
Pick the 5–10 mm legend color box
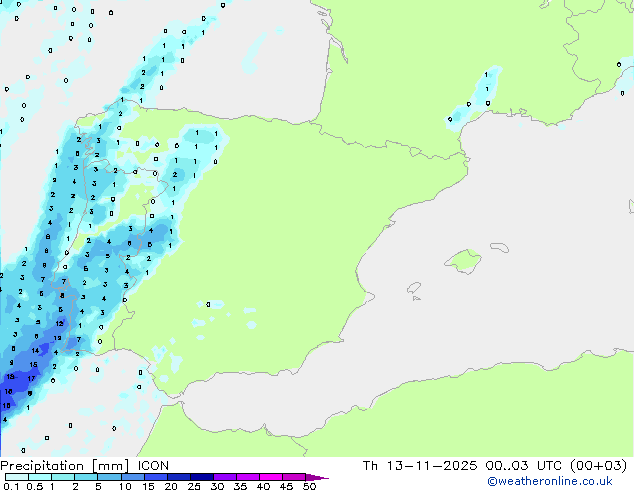(109, 477)
